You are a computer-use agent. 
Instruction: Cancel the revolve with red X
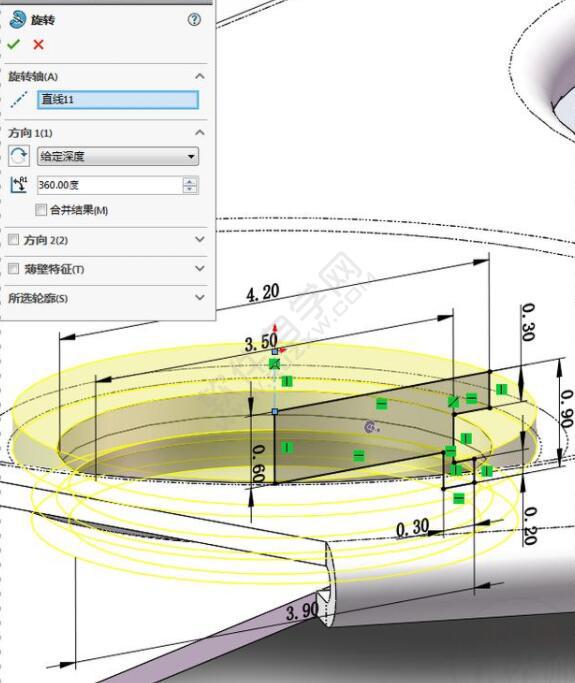[x=38, y=44]
